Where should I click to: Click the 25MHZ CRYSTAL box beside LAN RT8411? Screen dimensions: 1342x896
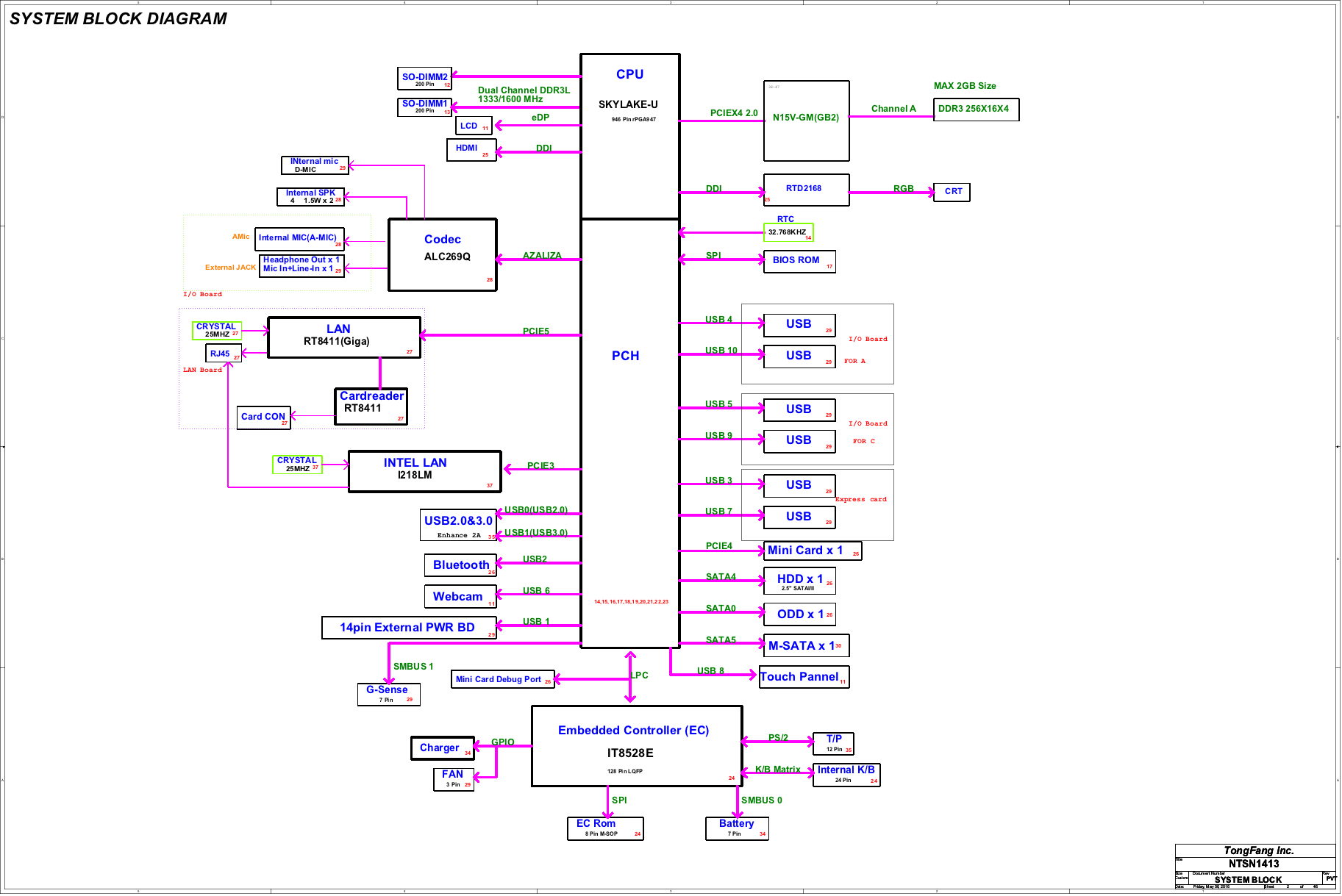pyautogui.click(x=217, y=331)
